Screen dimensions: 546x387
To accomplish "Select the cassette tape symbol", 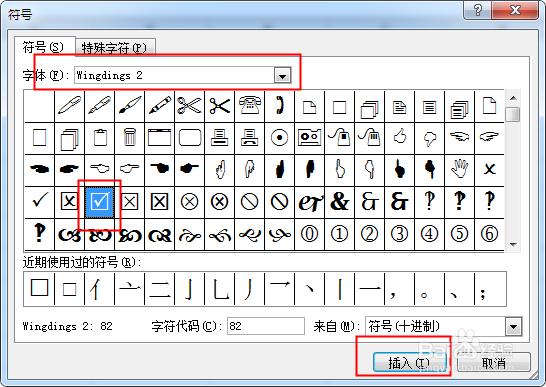I will (x=310, y=138).
